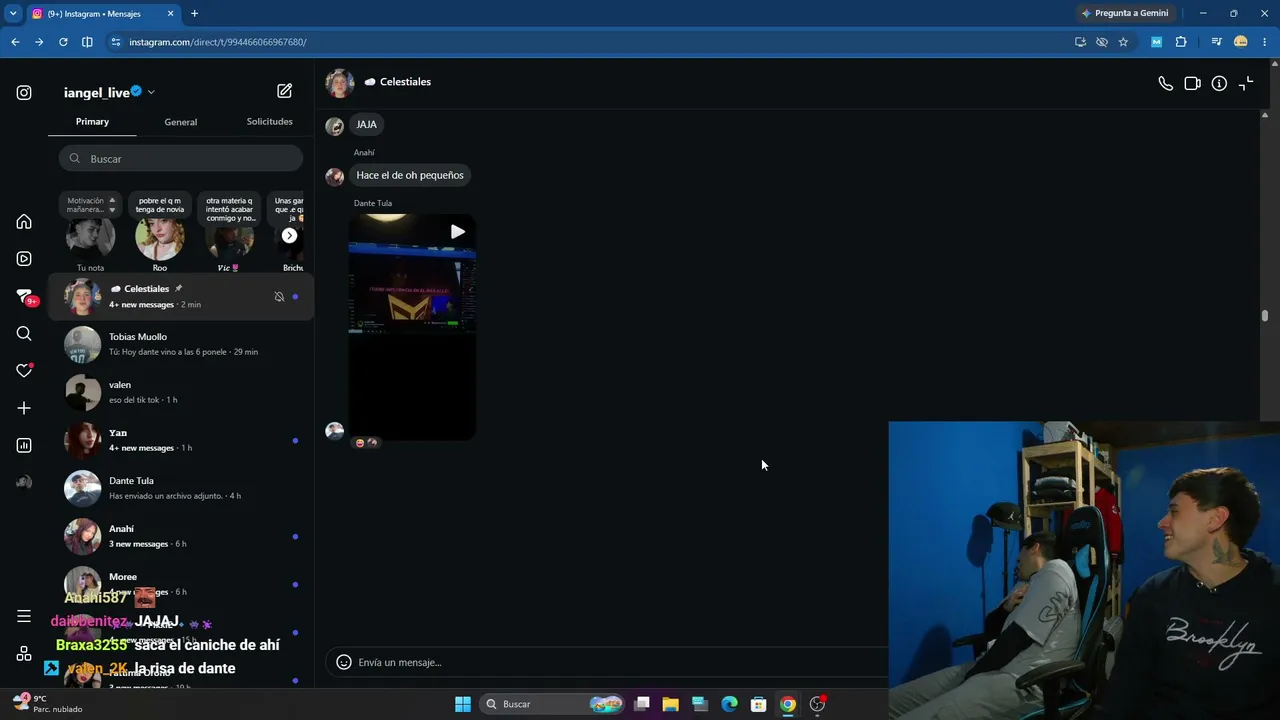Open the Tobias Muollo conversation
Viewport: 1280px width, 720px height.
181,344
